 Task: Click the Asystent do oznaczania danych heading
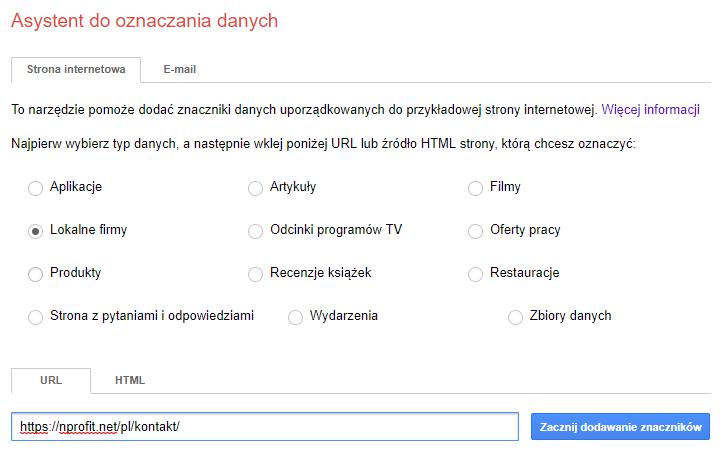pyautogui.click(x=145, y=20)
